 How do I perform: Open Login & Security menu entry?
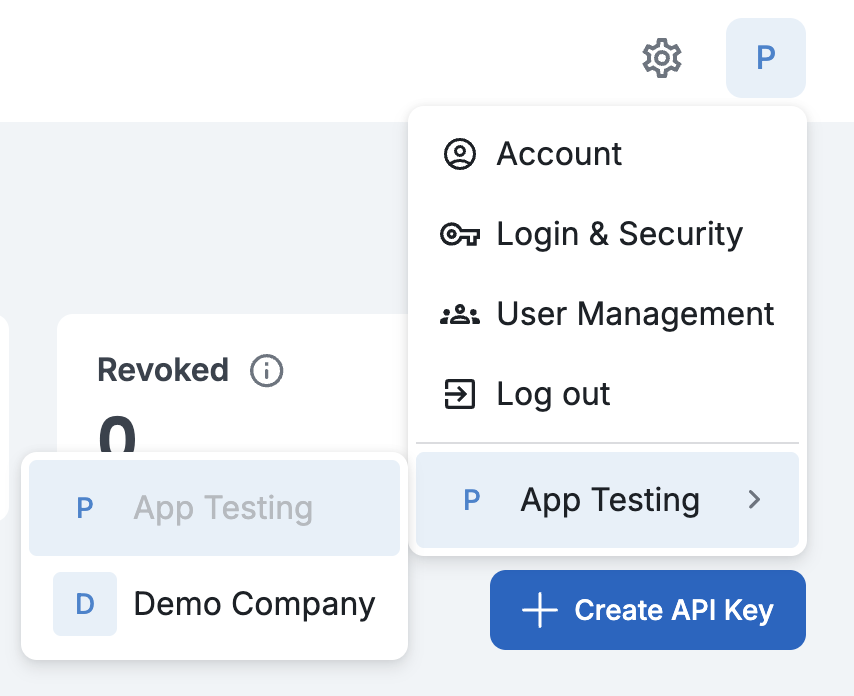[607, 234]
